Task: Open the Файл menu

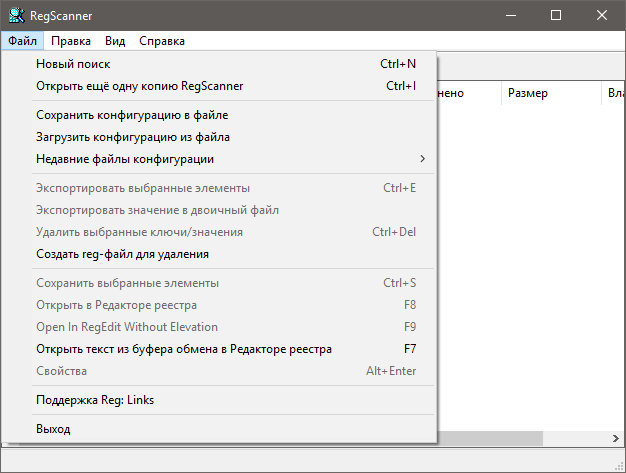Action: pyautogui.click(x=22, y=41)
